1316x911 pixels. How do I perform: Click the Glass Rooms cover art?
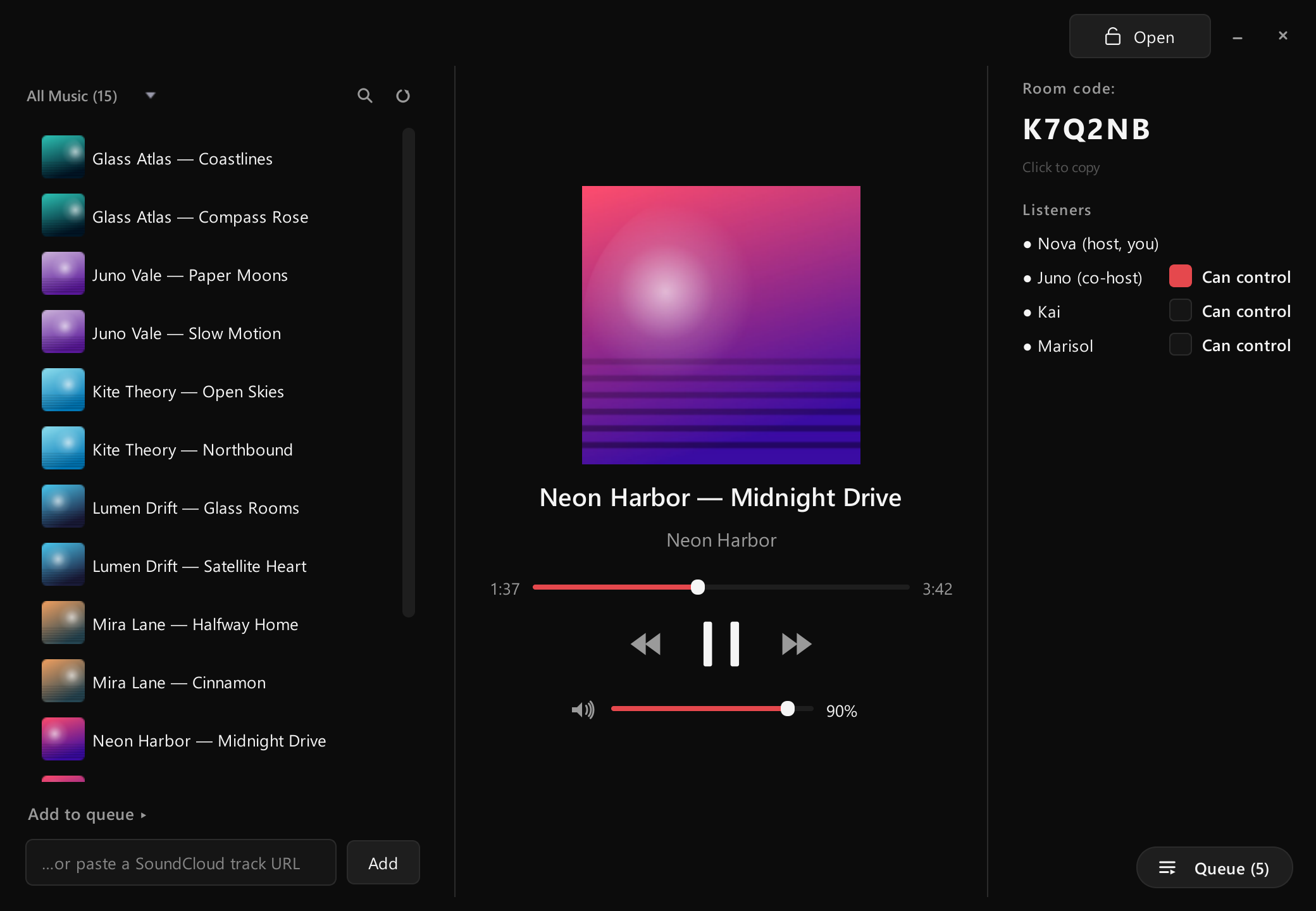(63, 506)
